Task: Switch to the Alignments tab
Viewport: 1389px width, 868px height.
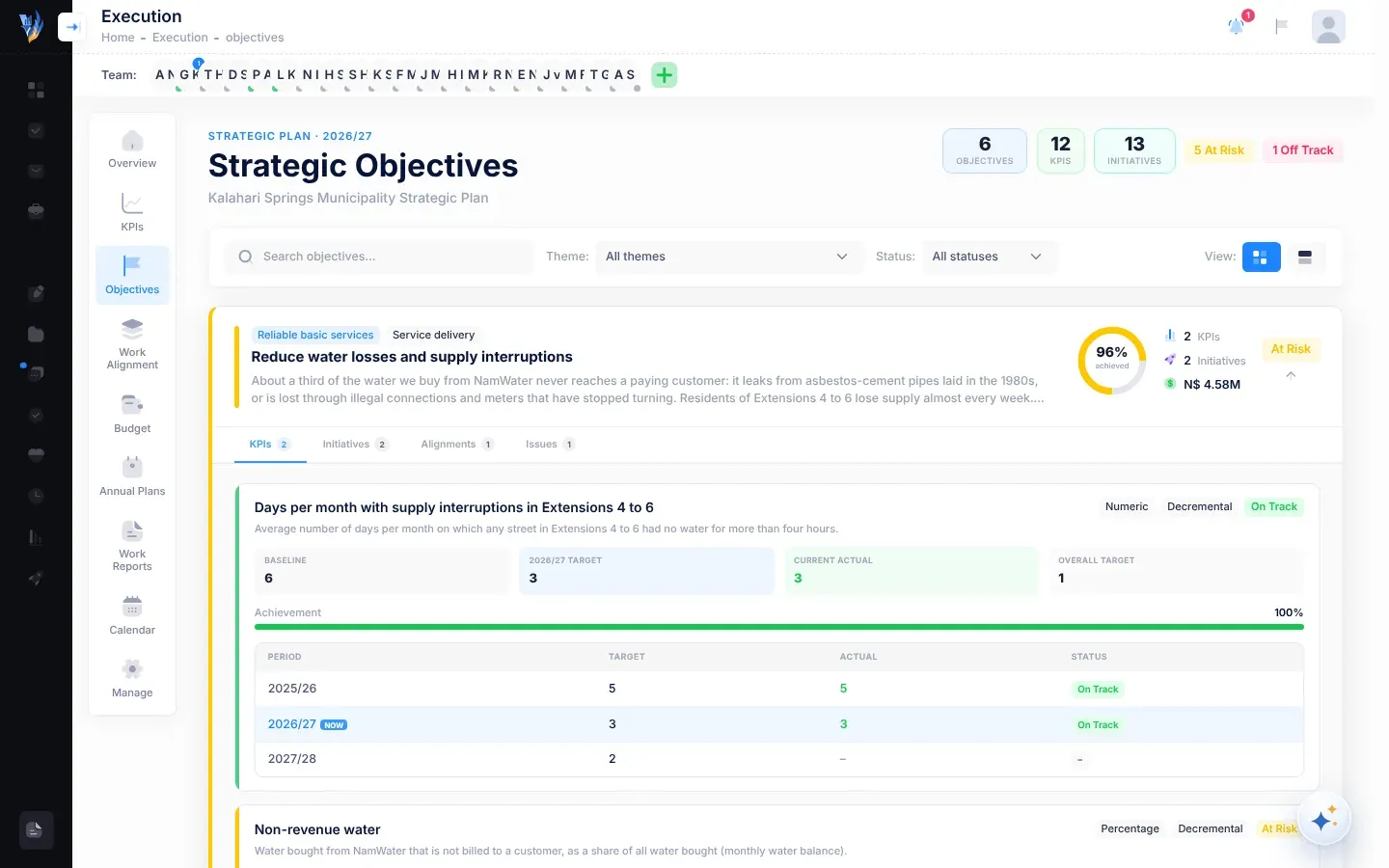Action: point(457,445)
